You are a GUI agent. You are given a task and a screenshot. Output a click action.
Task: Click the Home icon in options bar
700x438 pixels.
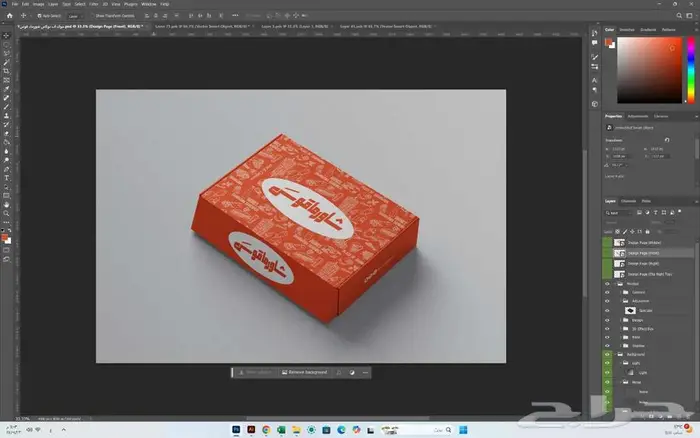pos(9,16)
